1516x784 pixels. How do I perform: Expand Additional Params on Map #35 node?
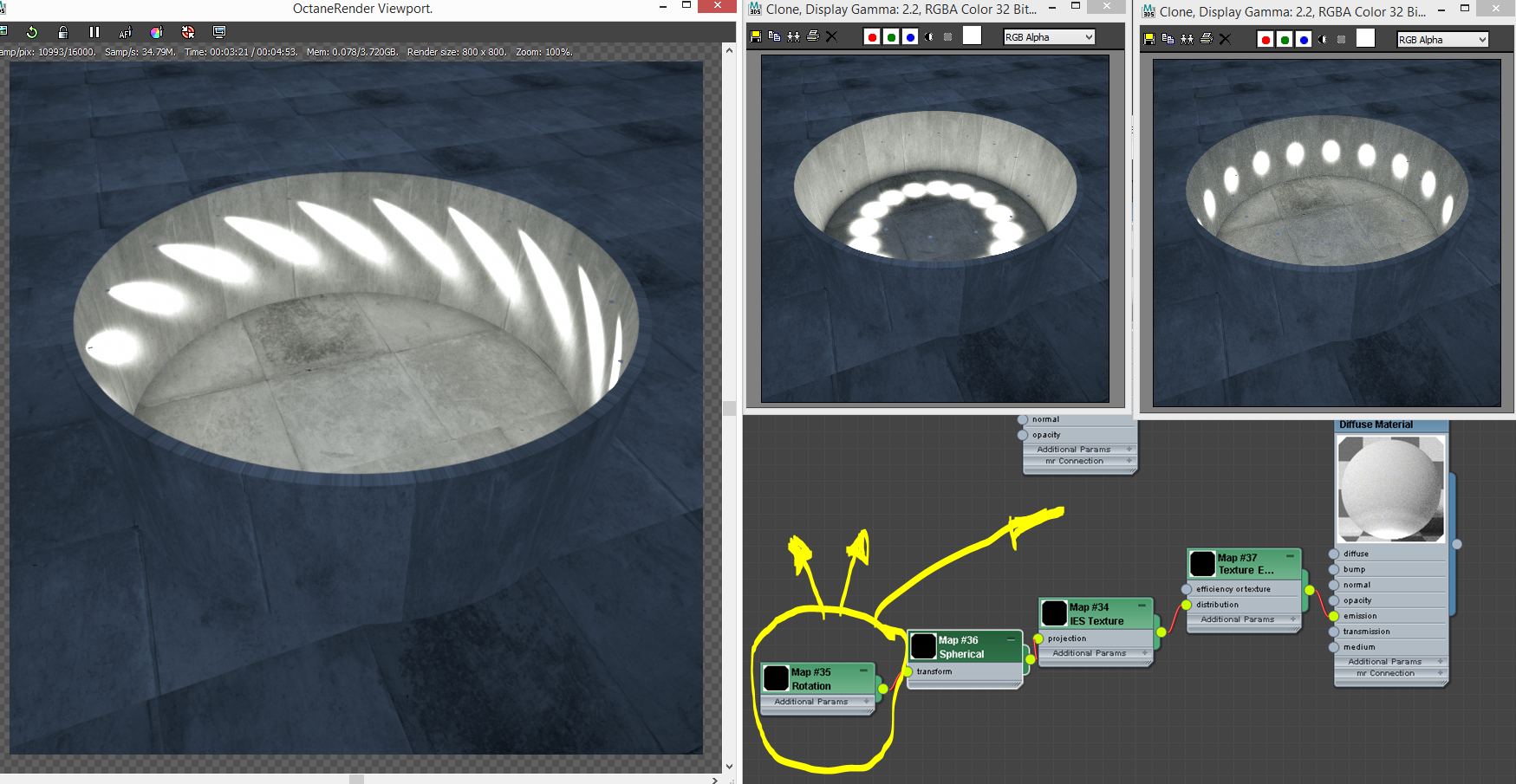[818, 702]
